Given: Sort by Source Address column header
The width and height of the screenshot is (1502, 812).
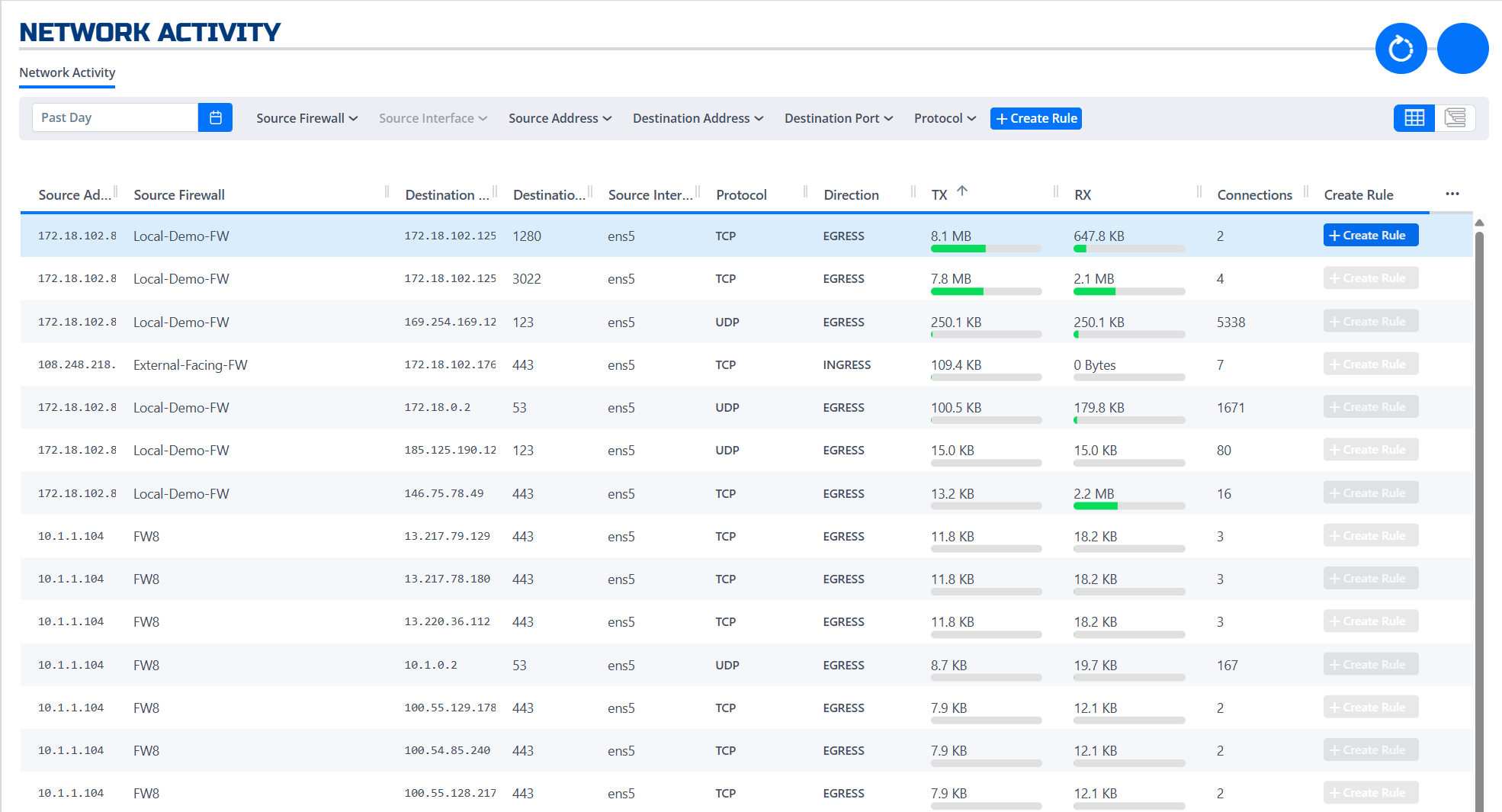Looking at the screenshot, I should point(75,194).
